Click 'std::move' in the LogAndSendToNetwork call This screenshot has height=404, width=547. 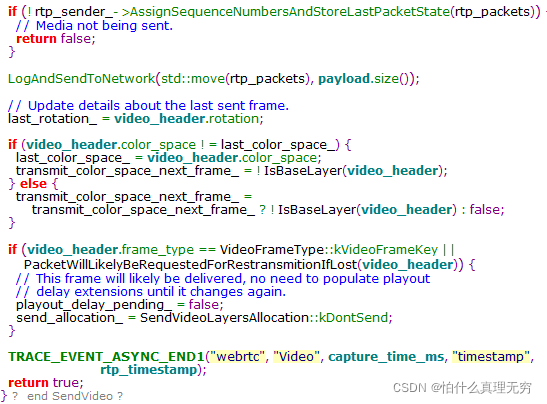tap(193, 78)
